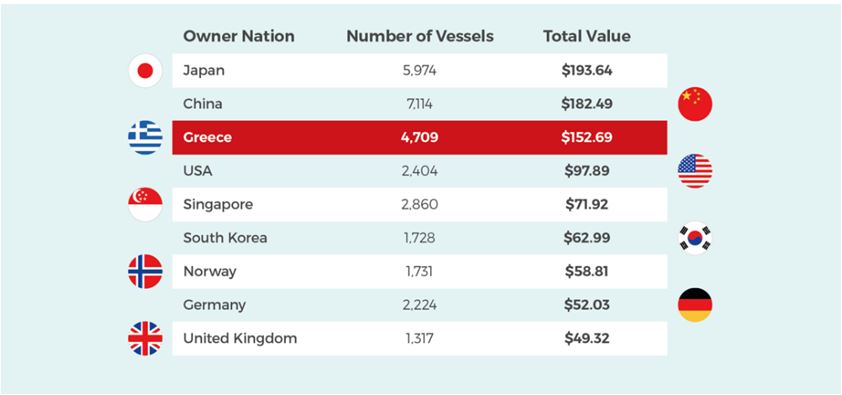Click China's vessel count 7,114

pyautogui.click(x=419, y=104)
